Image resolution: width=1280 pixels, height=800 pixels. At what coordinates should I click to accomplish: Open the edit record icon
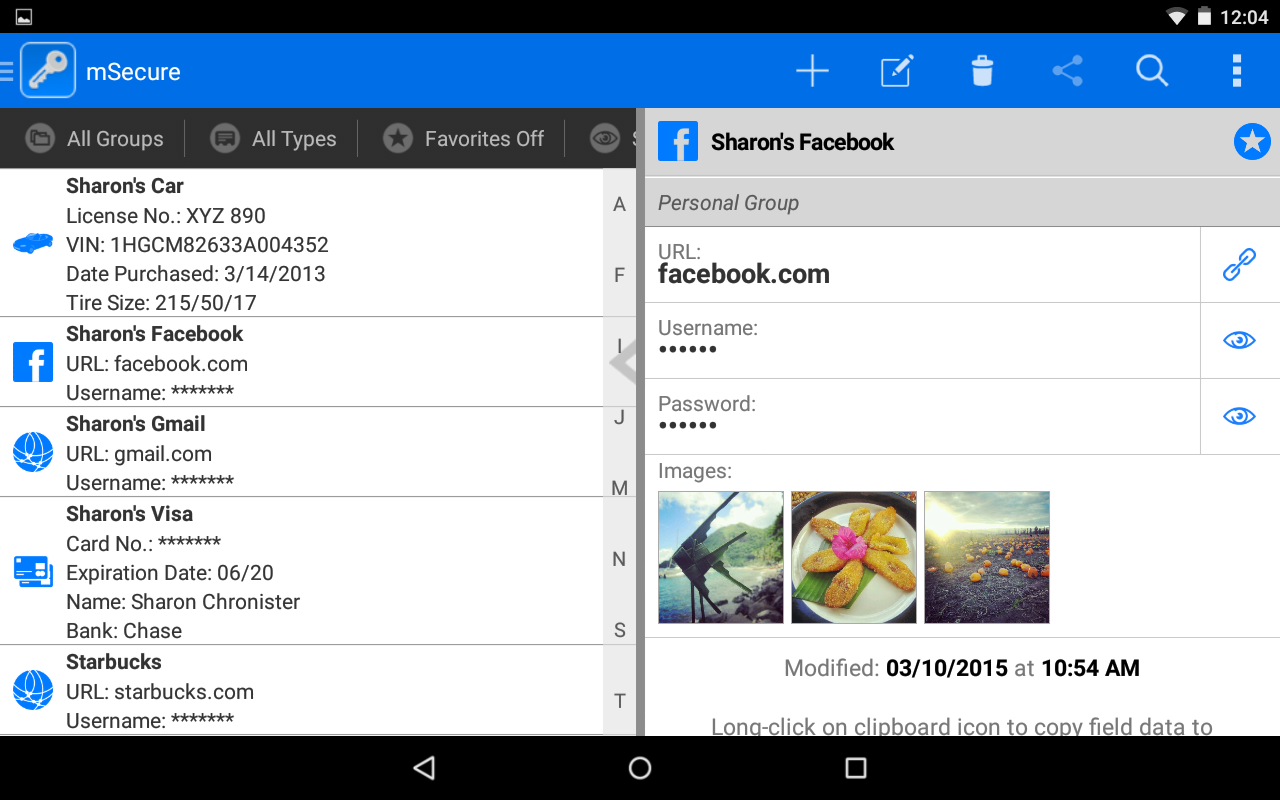[897, 70]
